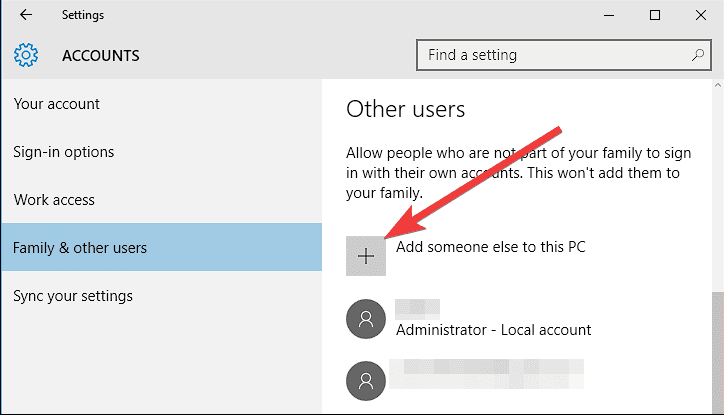
Task: Select the Administrator - Local account entry
Action: [494, 329]
